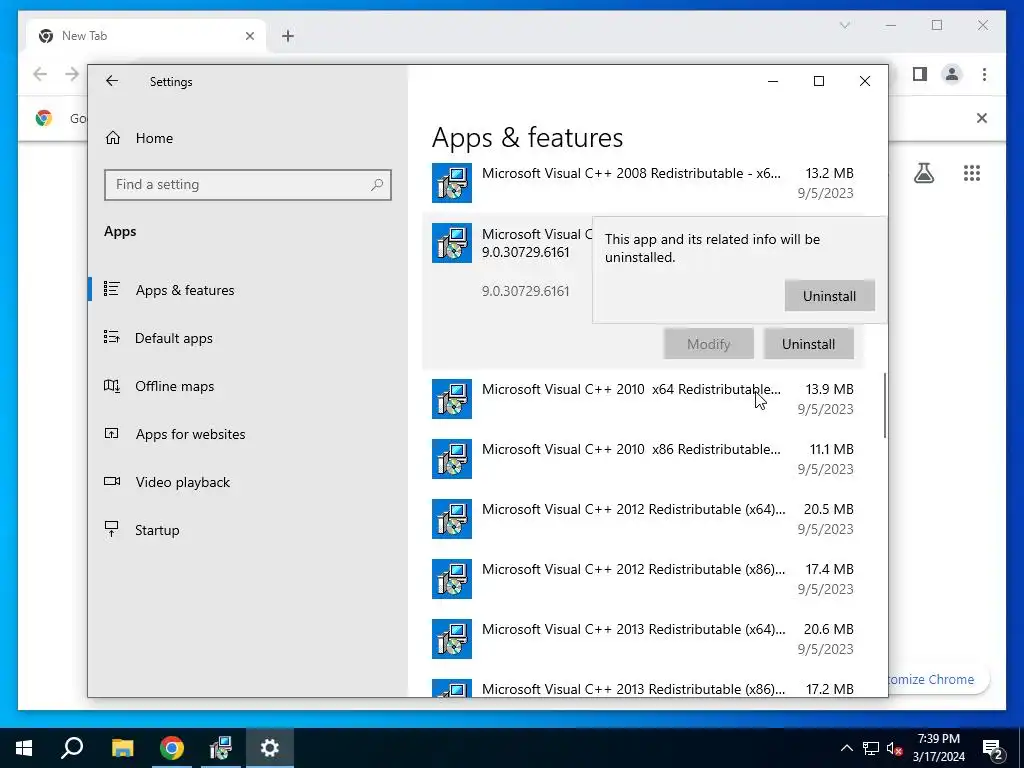Open the volume control in tray

coord(895,748)
